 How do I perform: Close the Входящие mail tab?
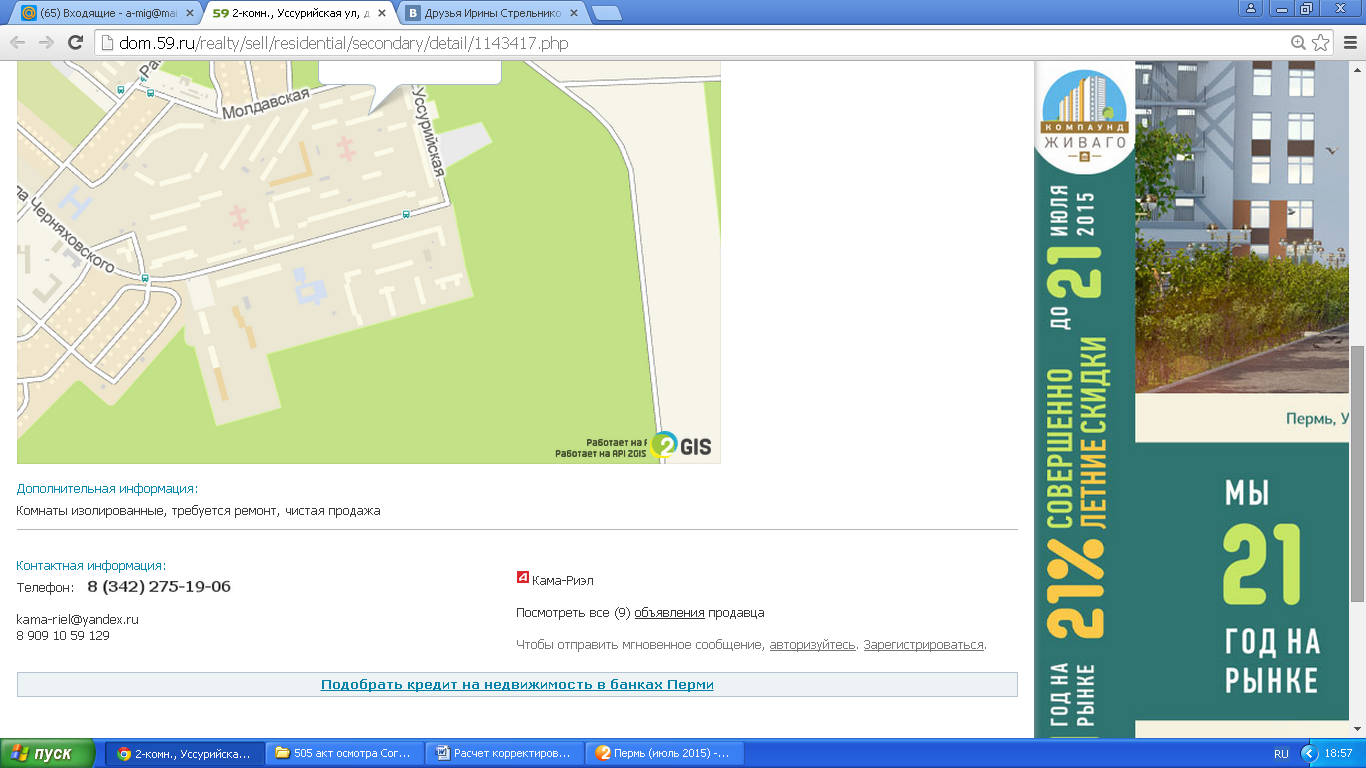pos(191,14)
